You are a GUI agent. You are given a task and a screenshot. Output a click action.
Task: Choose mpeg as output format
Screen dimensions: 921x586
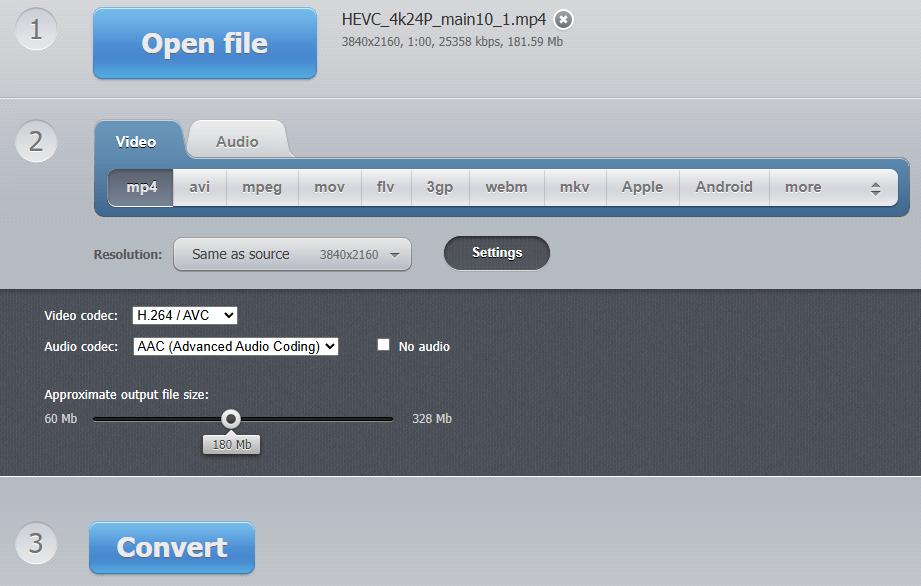[x=261, y=187]
